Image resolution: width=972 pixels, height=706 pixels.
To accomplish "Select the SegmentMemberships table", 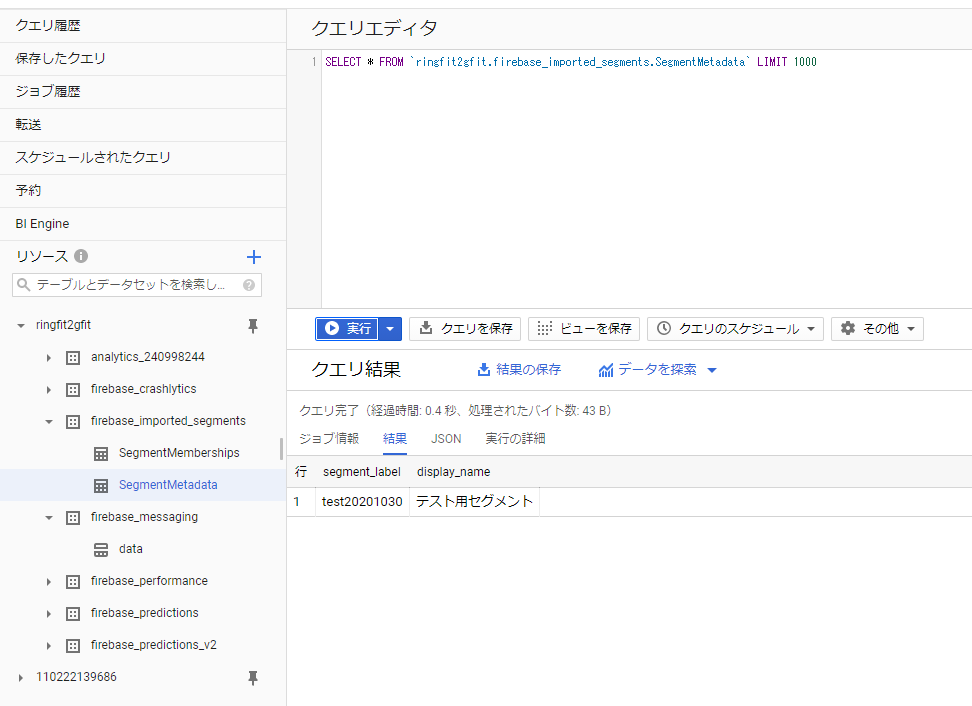I will point(179,453).
